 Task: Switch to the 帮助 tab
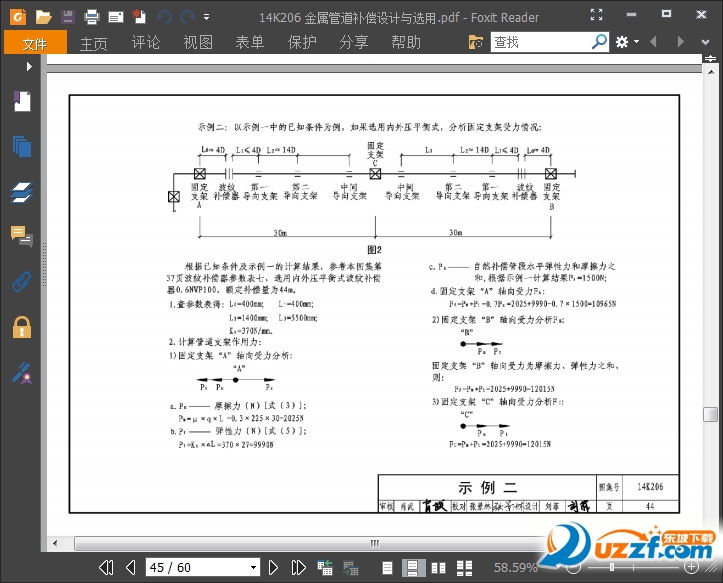click(406, 42)
